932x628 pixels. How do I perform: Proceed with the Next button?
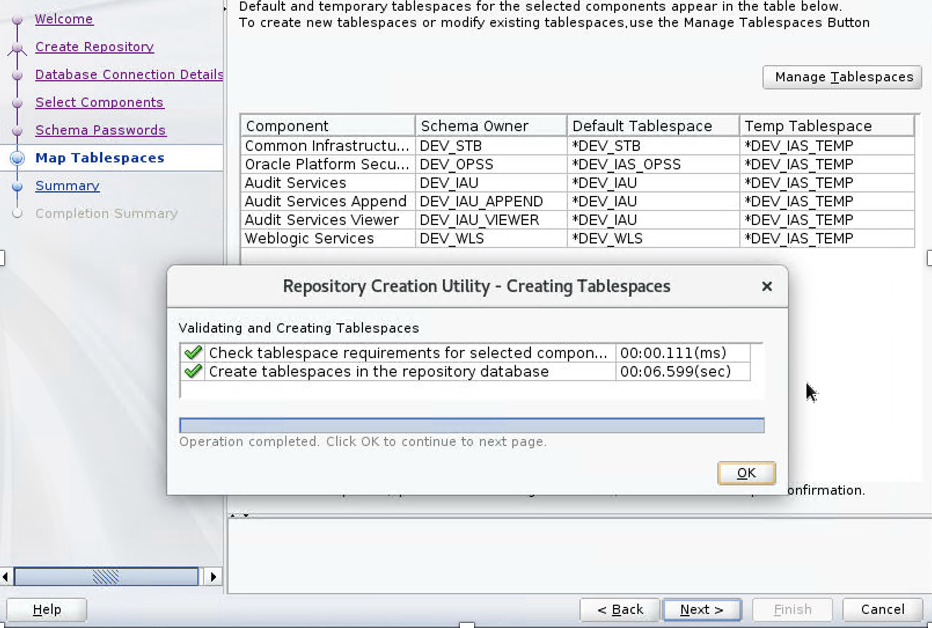tap(701, 610)
